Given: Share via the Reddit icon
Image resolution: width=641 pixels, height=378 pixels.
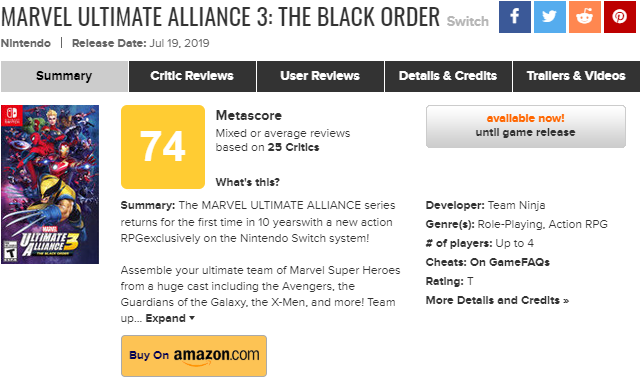Looking at the screenshot, I should 585,17.
